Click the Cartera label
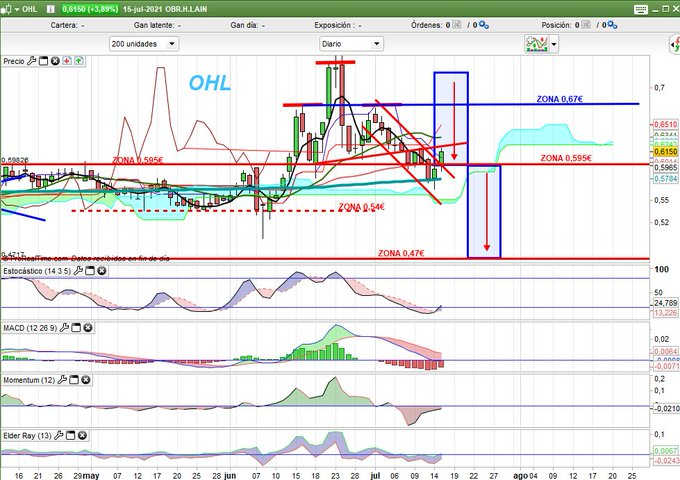 point(64,25)
